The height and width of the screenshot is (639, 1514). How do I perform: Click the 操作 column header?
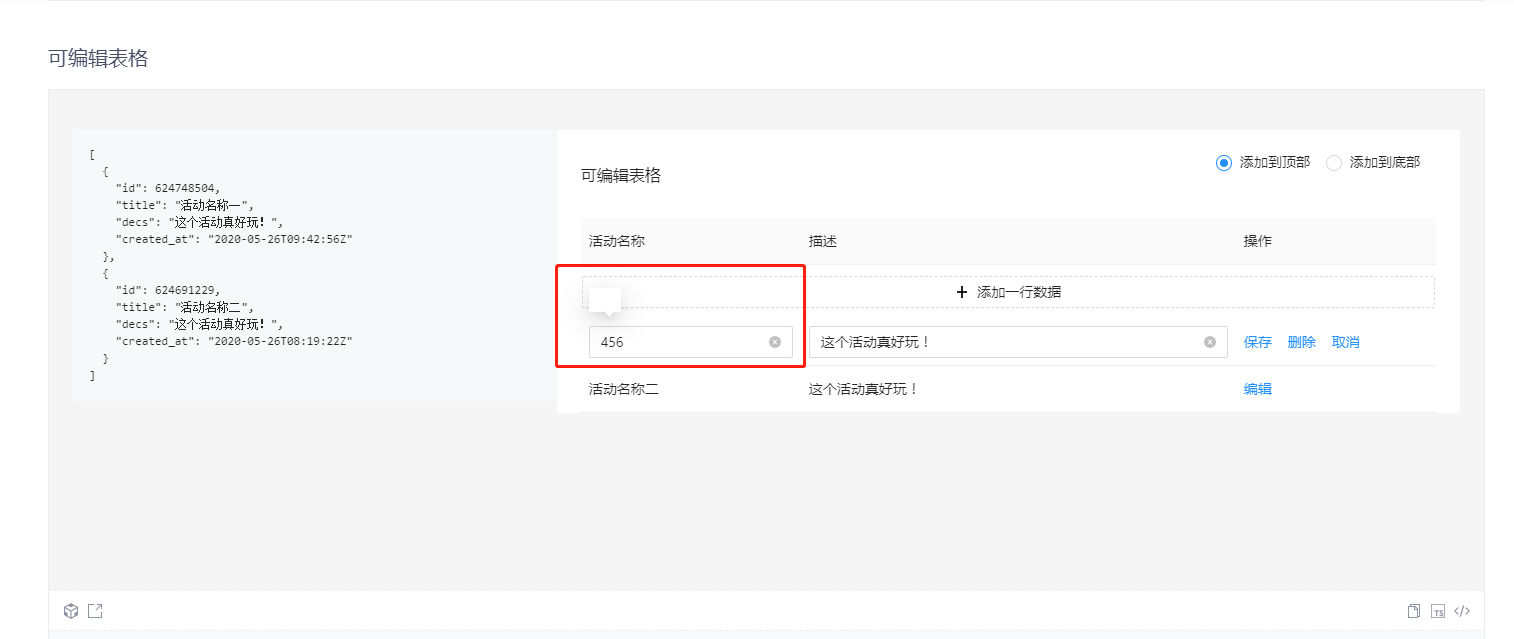coord(1258,242)
